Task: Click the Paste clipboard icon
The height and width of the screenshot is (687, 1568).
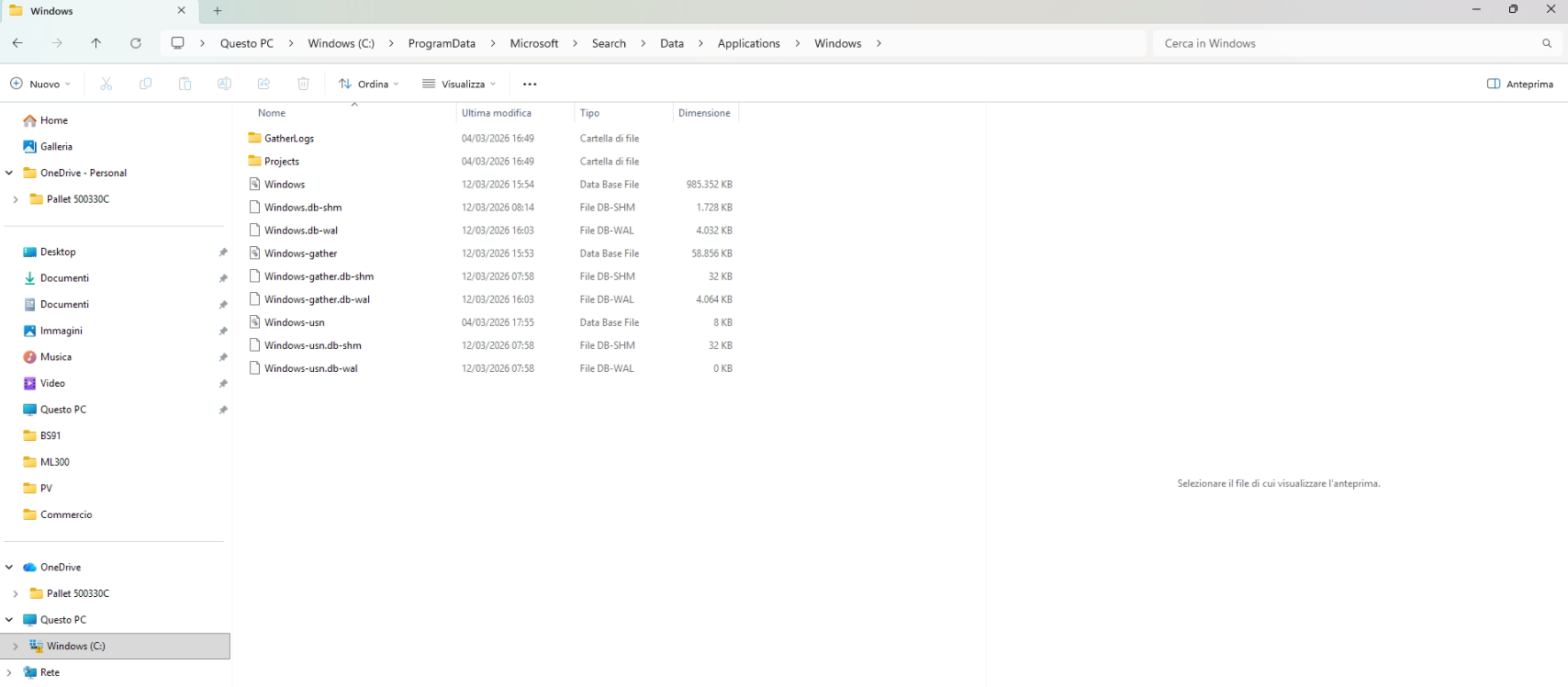Action: (185, 84)
